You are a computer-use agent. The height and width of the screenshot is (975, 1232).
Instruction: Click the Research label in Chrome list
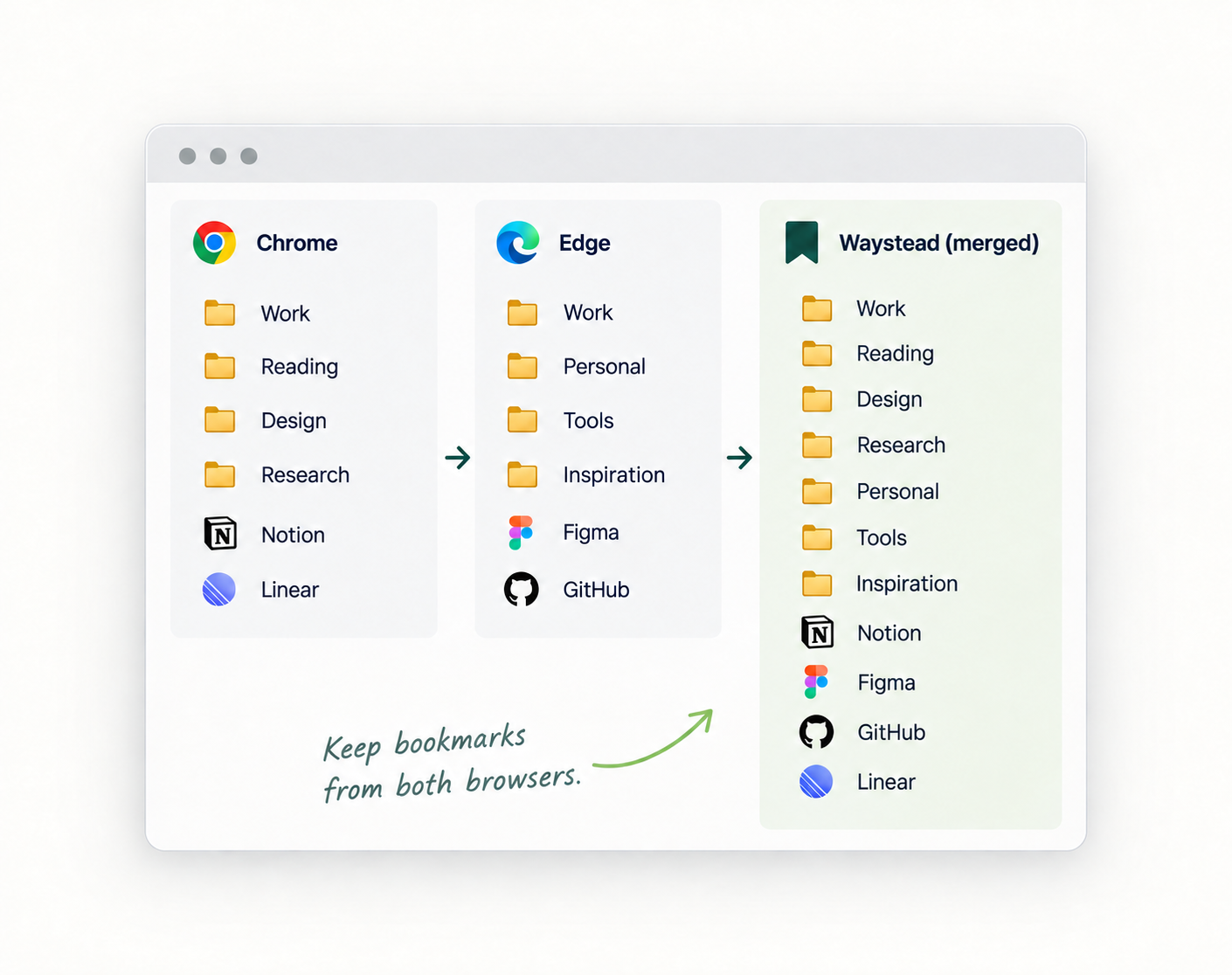[305, 474]
